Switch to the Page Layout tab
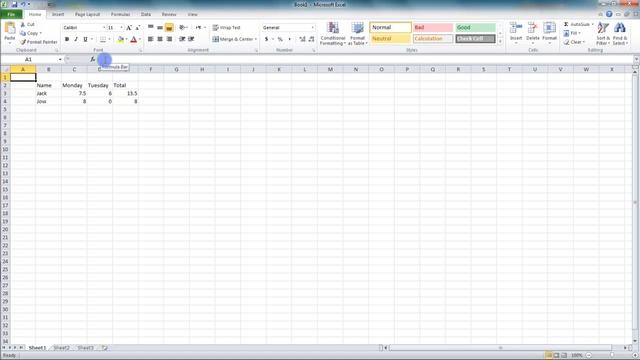The image size is (640, 360). [87, 14]
